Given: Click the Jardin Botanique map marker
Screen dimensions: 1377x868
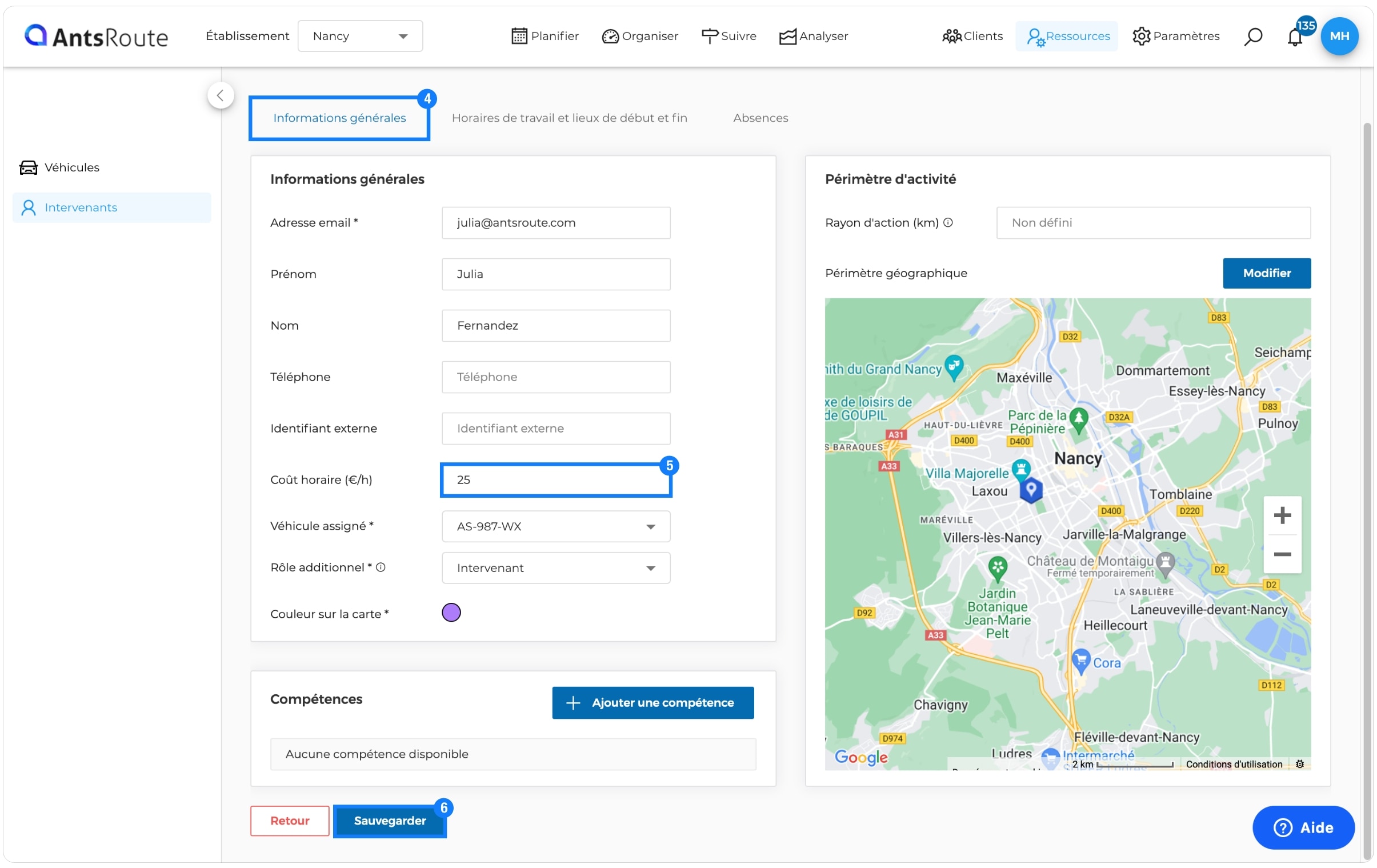Looking at the screenshot, I should pos(998,569).
